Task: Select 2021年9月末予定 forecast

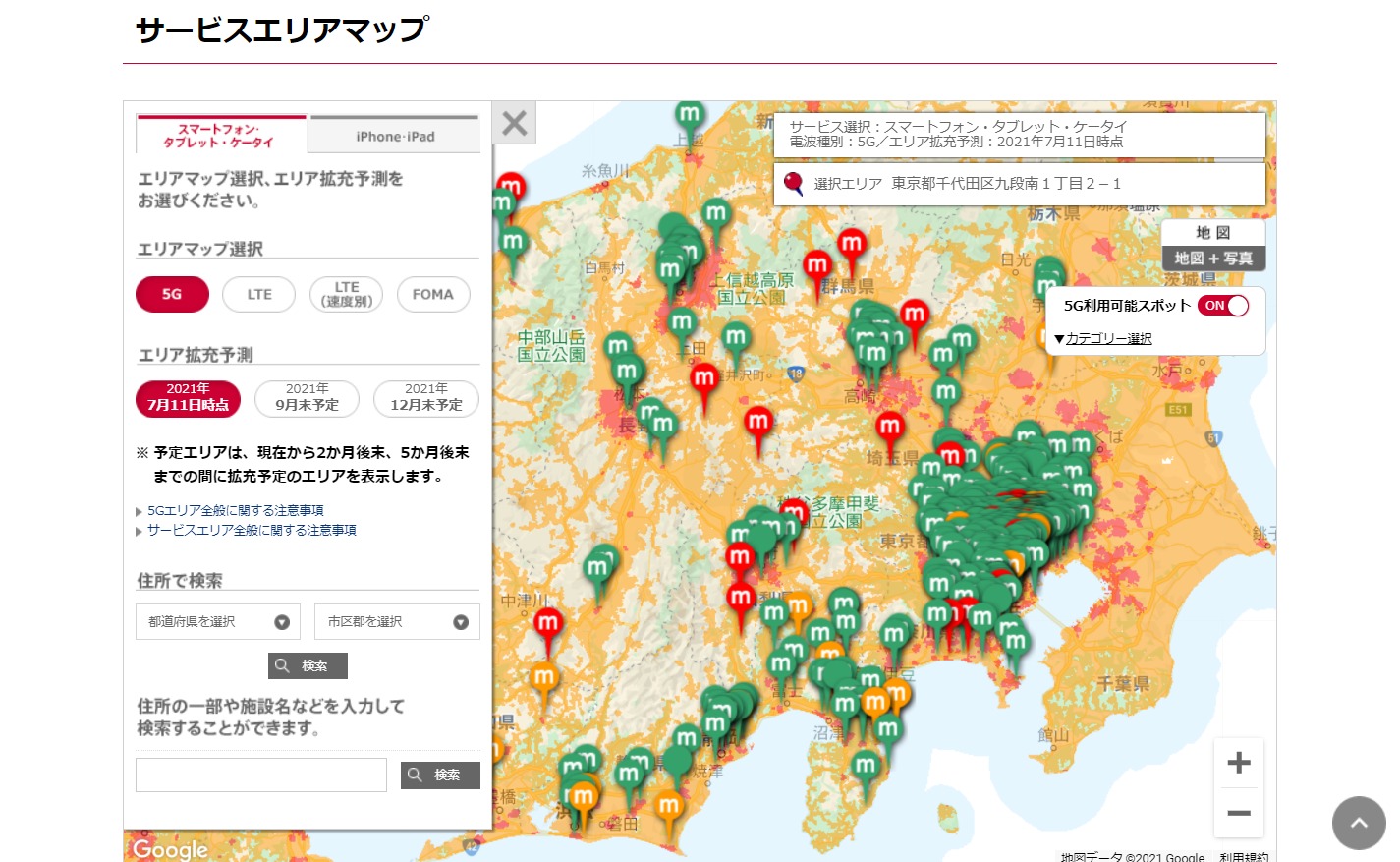Action: (308, 398)
